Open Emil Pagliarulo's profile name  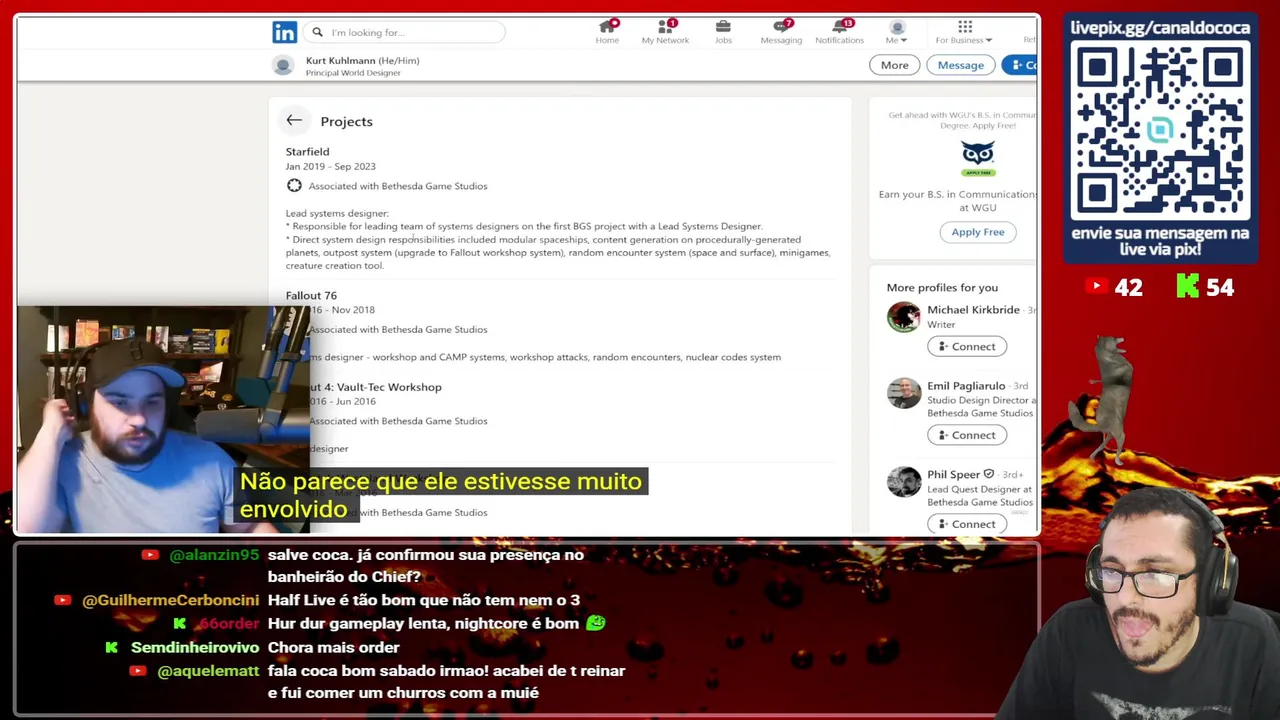[966, 386]
